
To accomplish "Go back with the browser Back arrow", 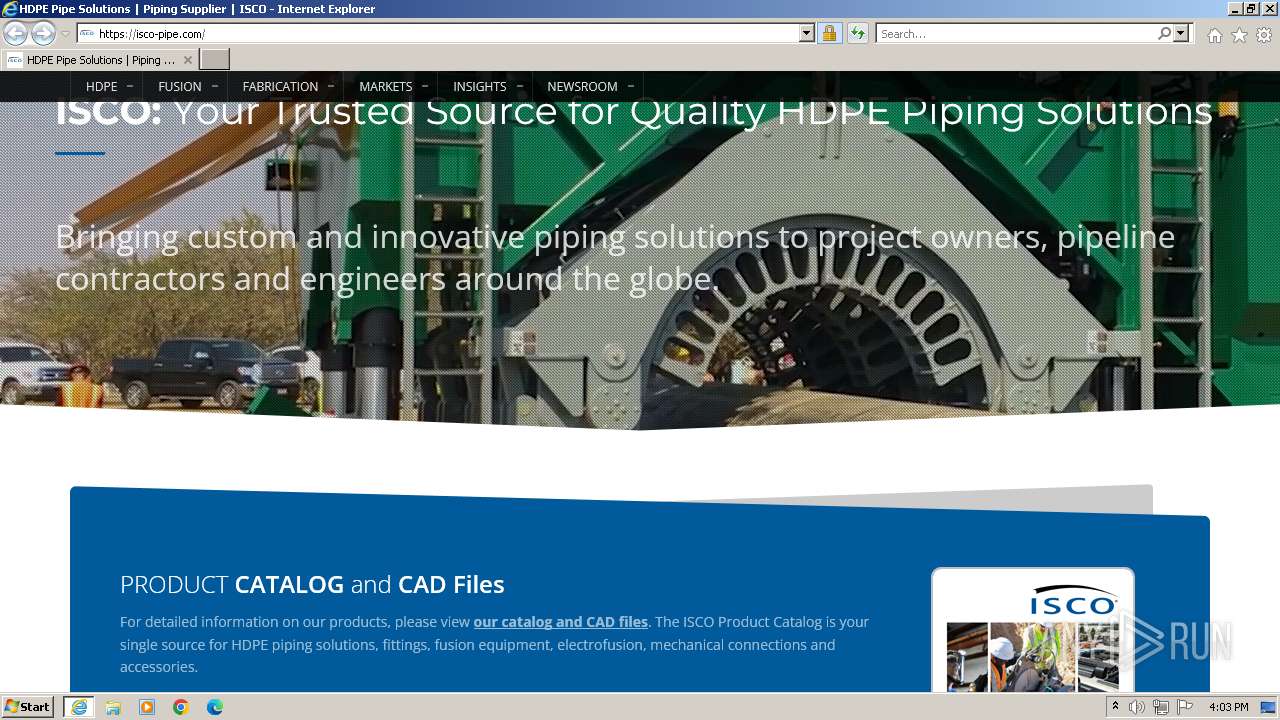I will pos(15,33).
